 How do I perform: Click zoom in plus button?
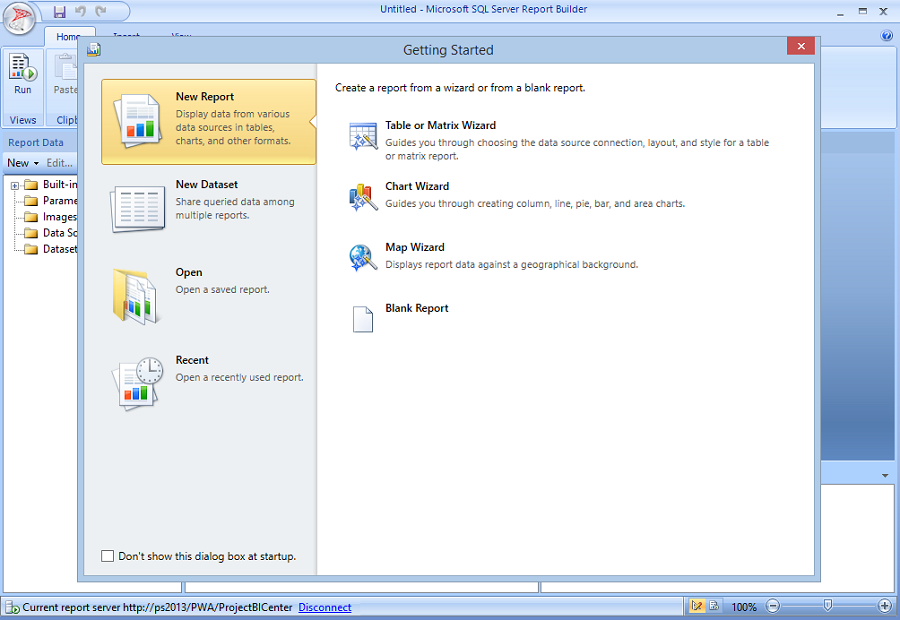(x=885, y=606)
